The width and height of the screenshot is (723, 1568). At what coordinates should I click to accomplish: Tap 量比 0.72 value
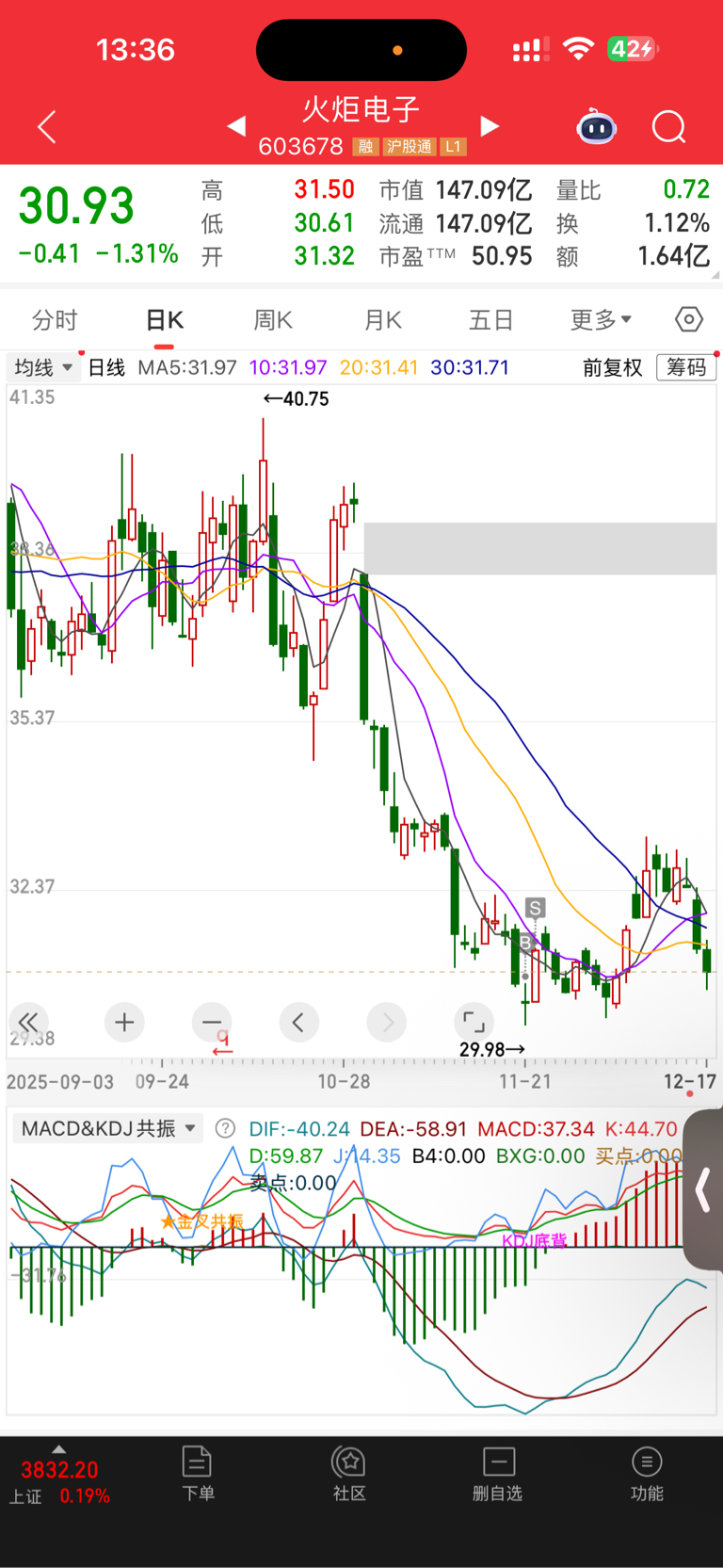point(686,189)
